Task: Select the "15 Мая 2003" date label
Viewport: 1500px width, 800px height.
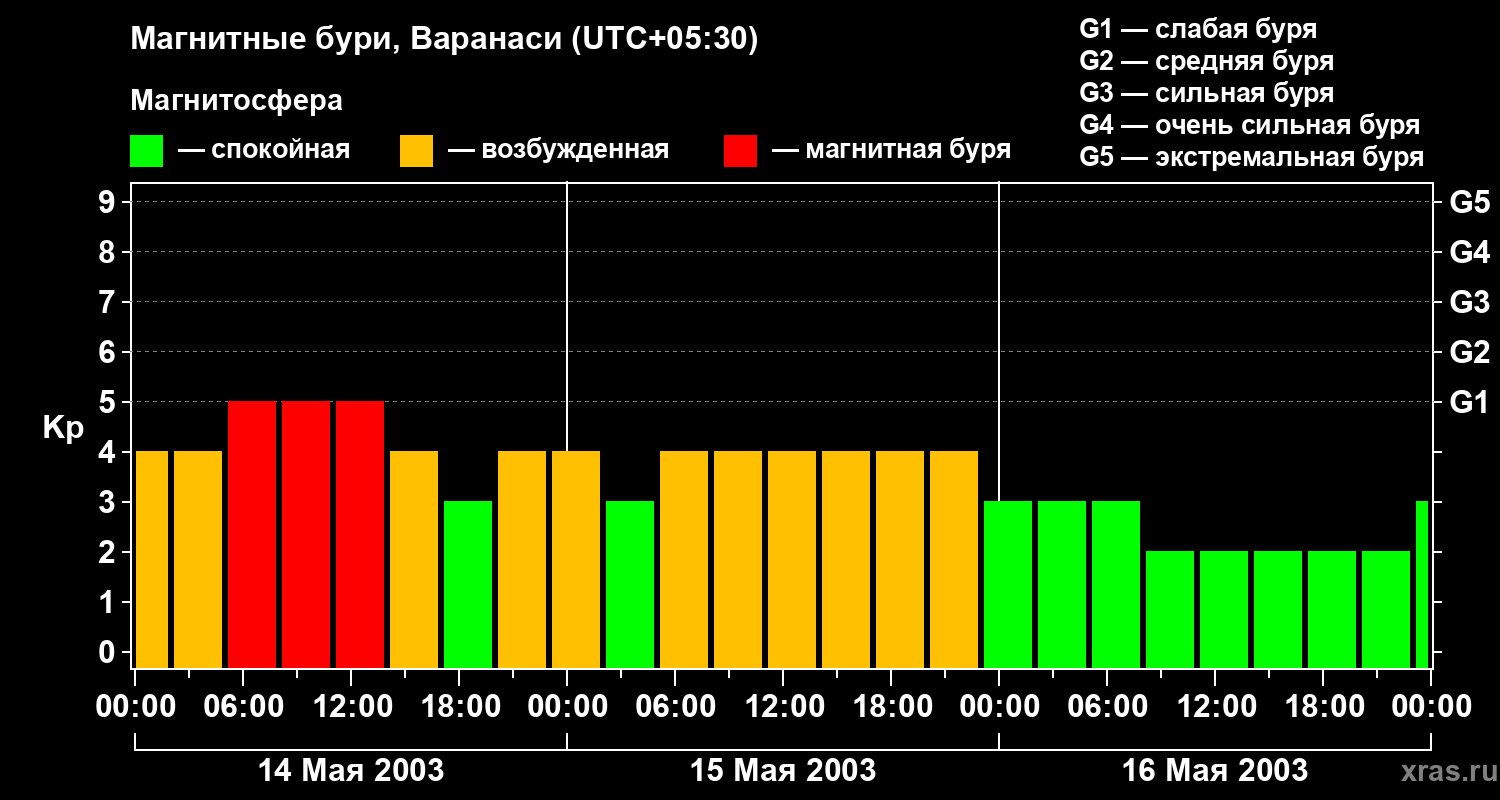Action: 783,771
